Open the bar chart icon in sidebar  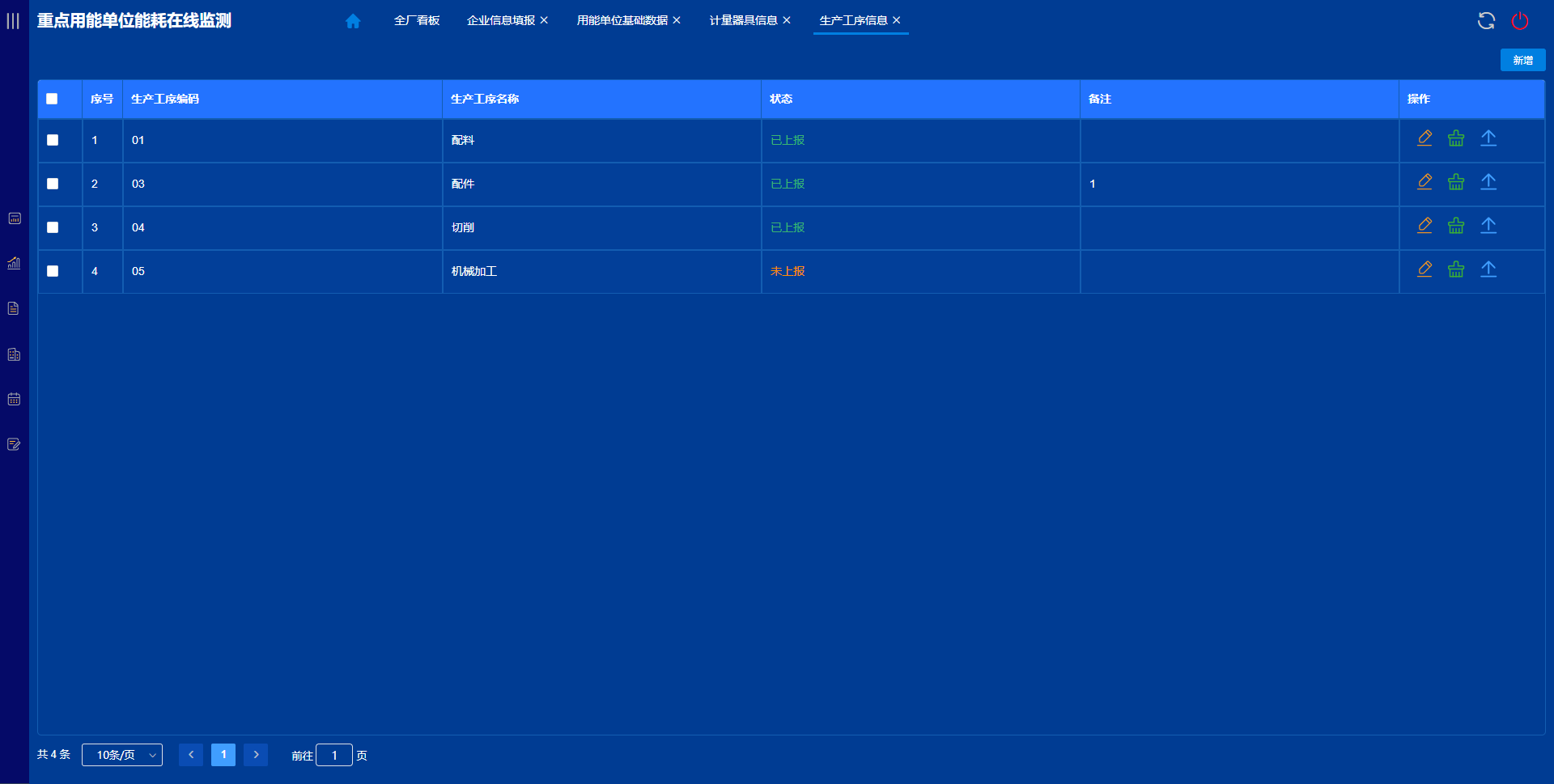[14, 263]
